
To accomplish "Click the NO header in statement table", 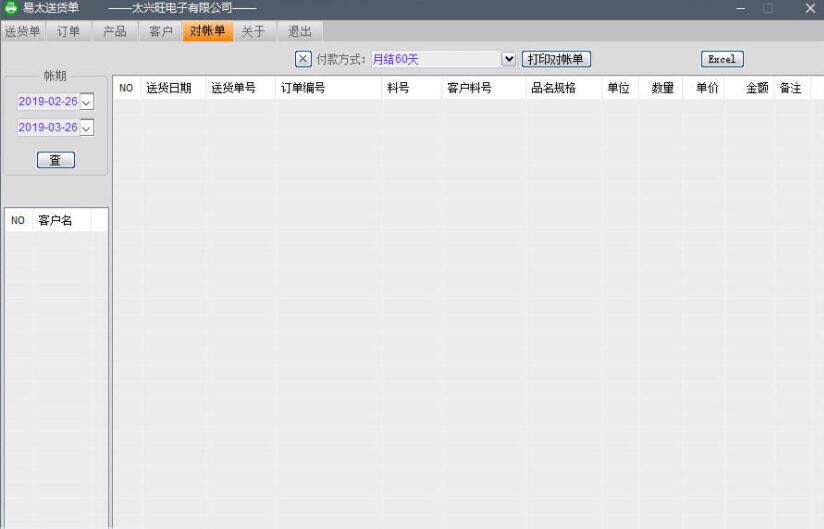I will click(x=127, y=88).
